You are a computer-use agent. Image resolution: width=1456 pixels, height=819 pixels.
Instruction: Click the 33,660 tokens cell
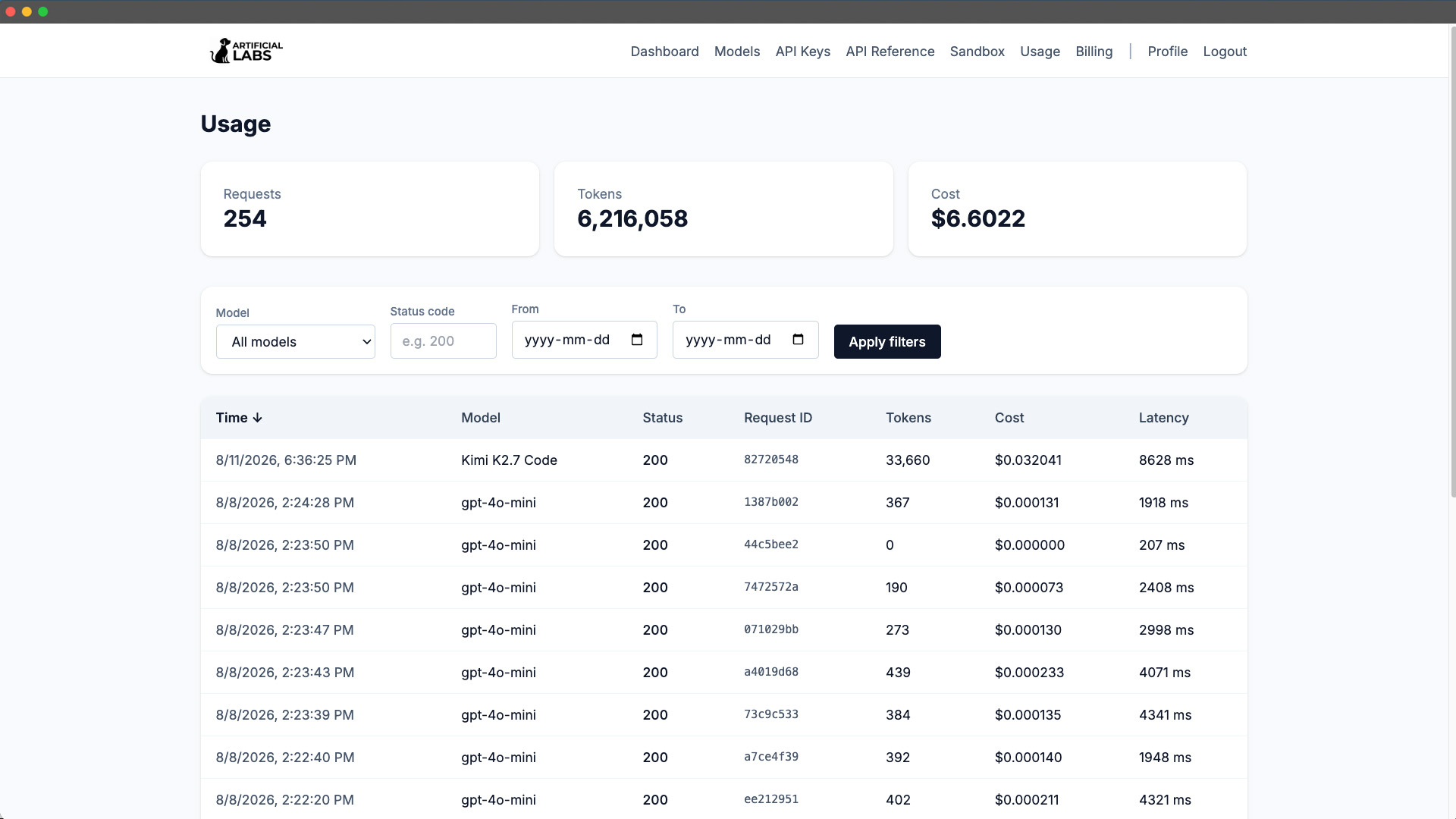[908, 460]
